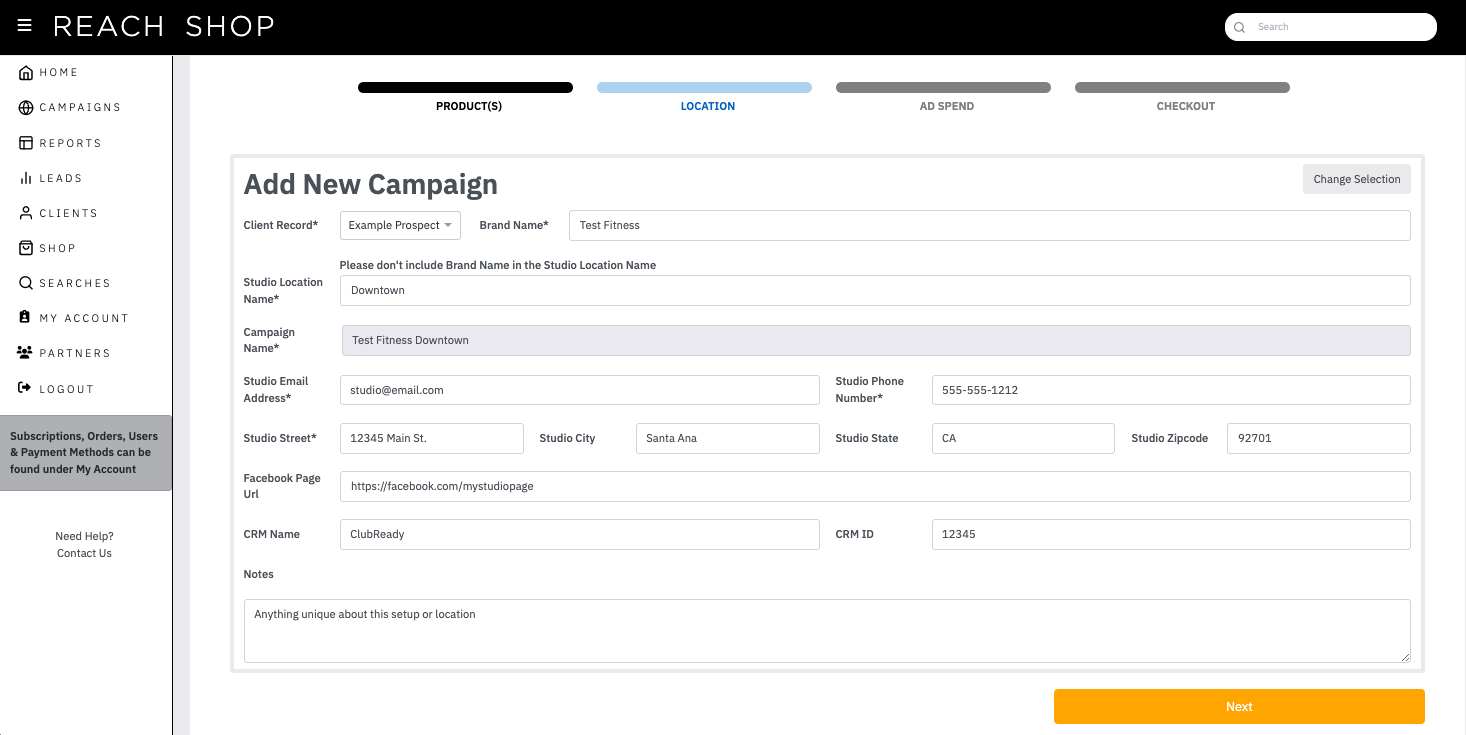Open the Contact Us link
This screenshot has width=1466, height=735.
[84, 553]
